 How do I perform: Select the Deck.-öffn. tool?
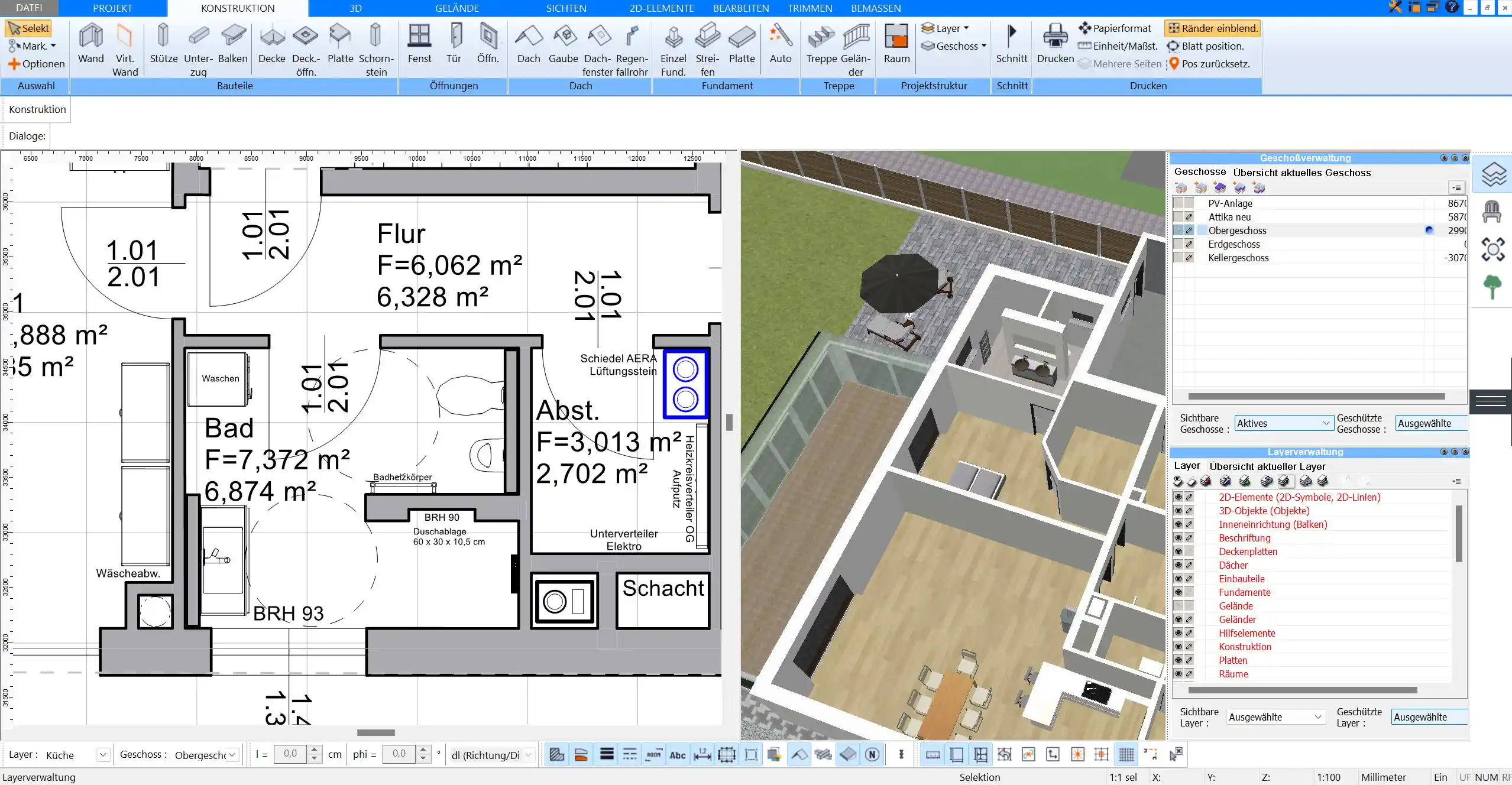[x=306, y=50]
